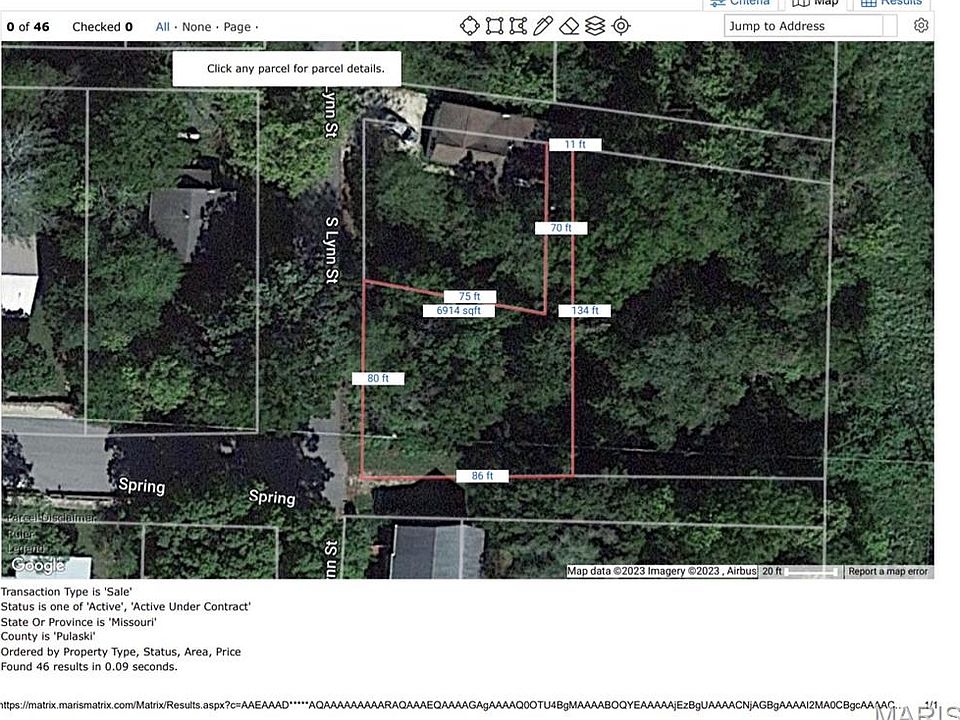Open the Legend link on map
This screenshot has width=960, height=720.
26,548
